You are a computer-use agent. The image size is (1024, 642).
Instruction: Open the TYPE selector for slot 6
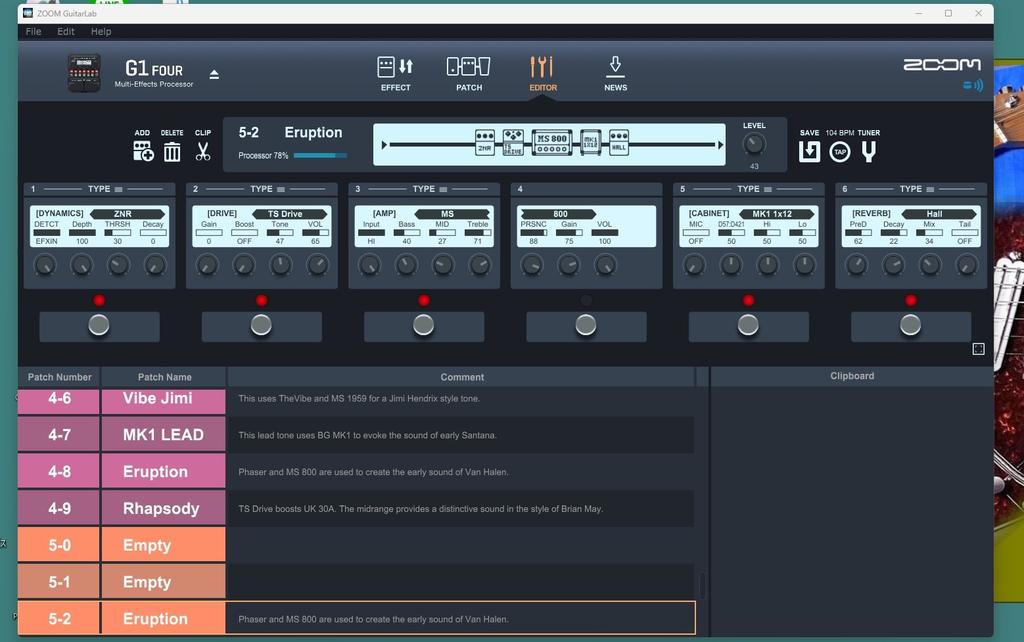point(916,189)
